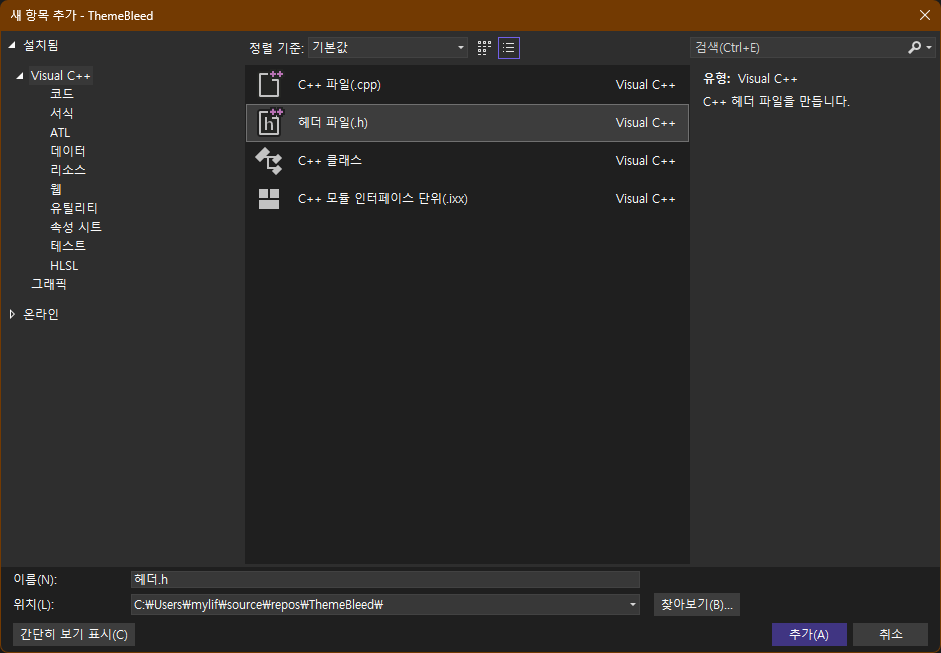Collapse the Visual C++ tree node

(19, 76)
